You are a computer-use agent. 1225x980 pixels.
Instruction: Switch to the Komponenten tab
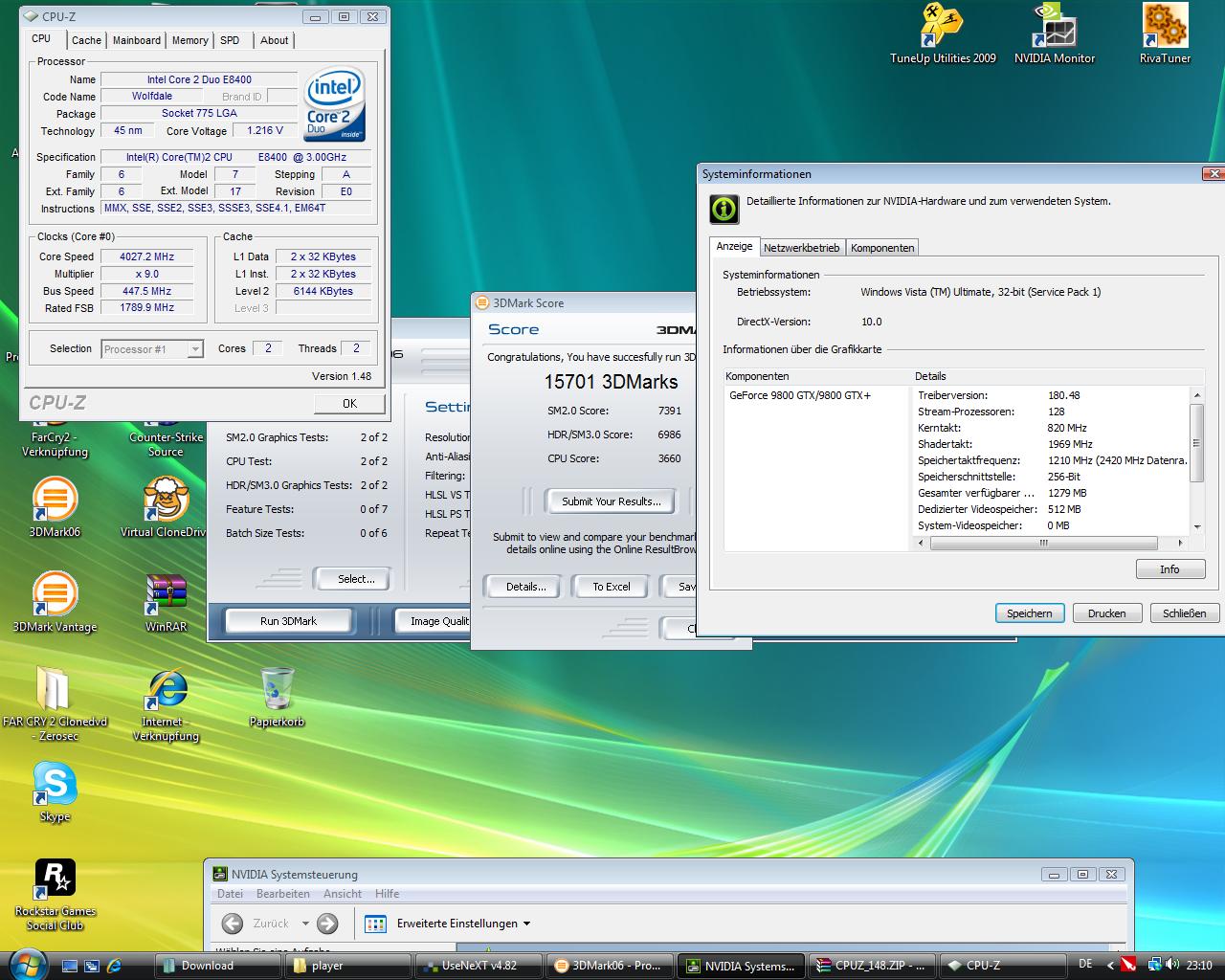click(x=882, y=248)
